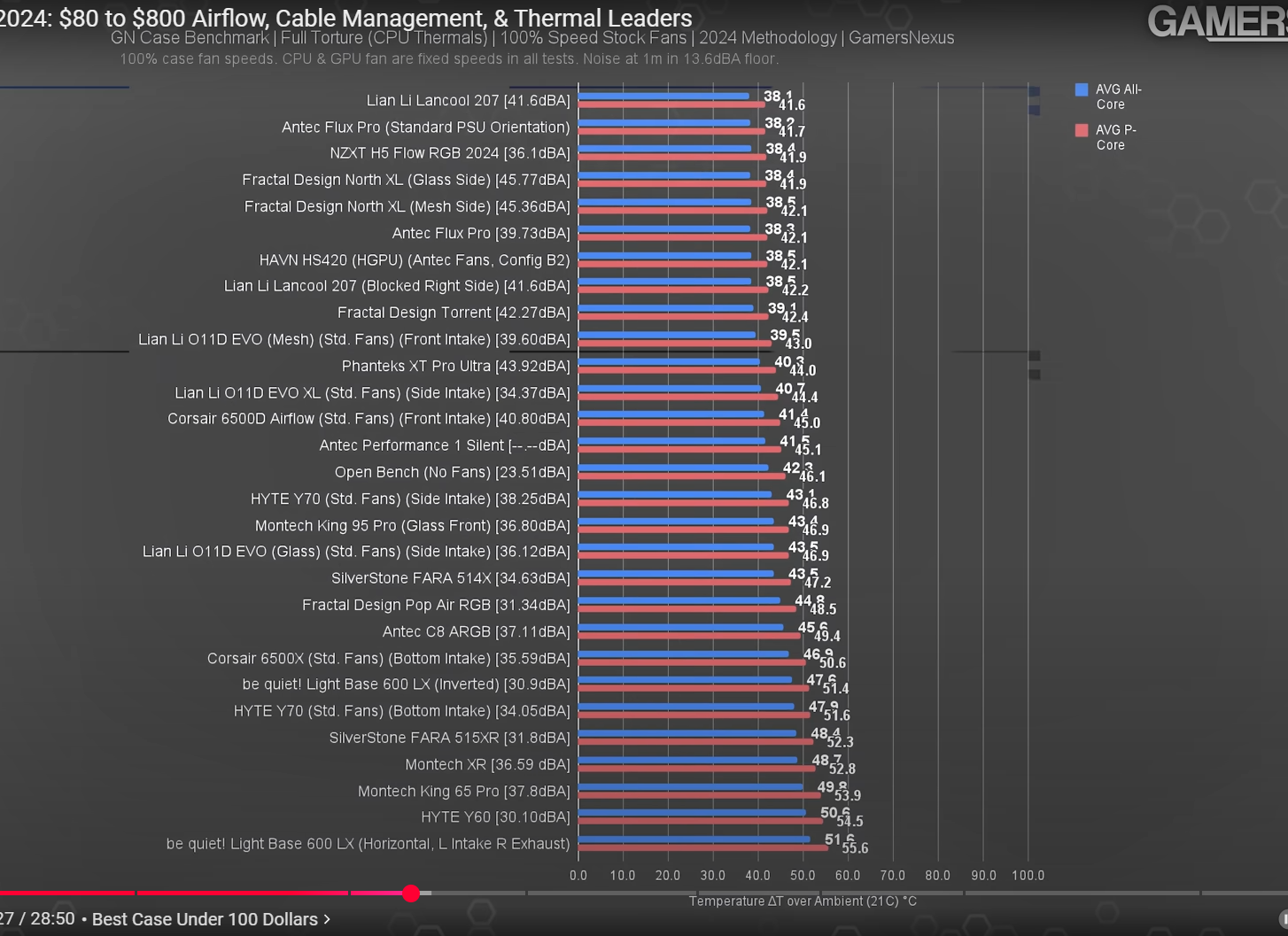This screenshot has width=1288, height=936.
Task: Select 'Antec Flux Pro (Standard PSU Orientation)' label
Action: tap(426, 127)
